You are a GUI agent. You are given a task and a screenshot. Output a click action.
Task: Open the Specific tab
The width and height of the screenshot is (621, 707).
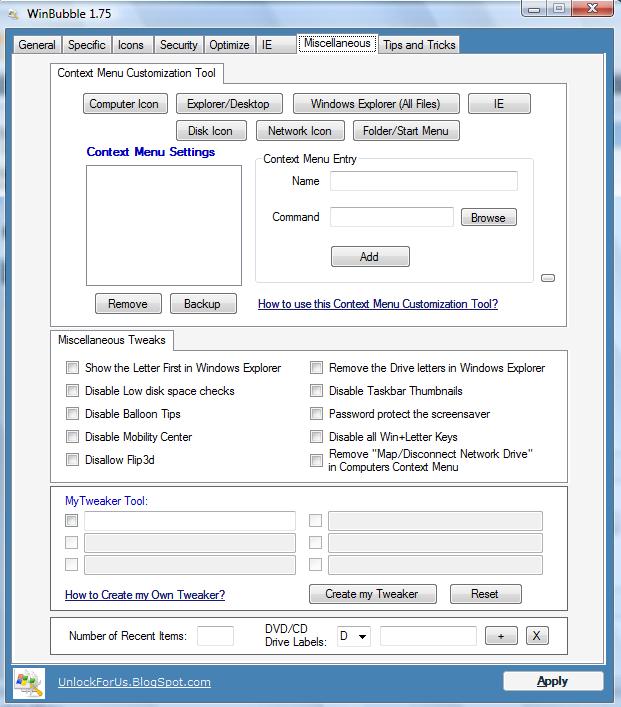pos(87,45)
